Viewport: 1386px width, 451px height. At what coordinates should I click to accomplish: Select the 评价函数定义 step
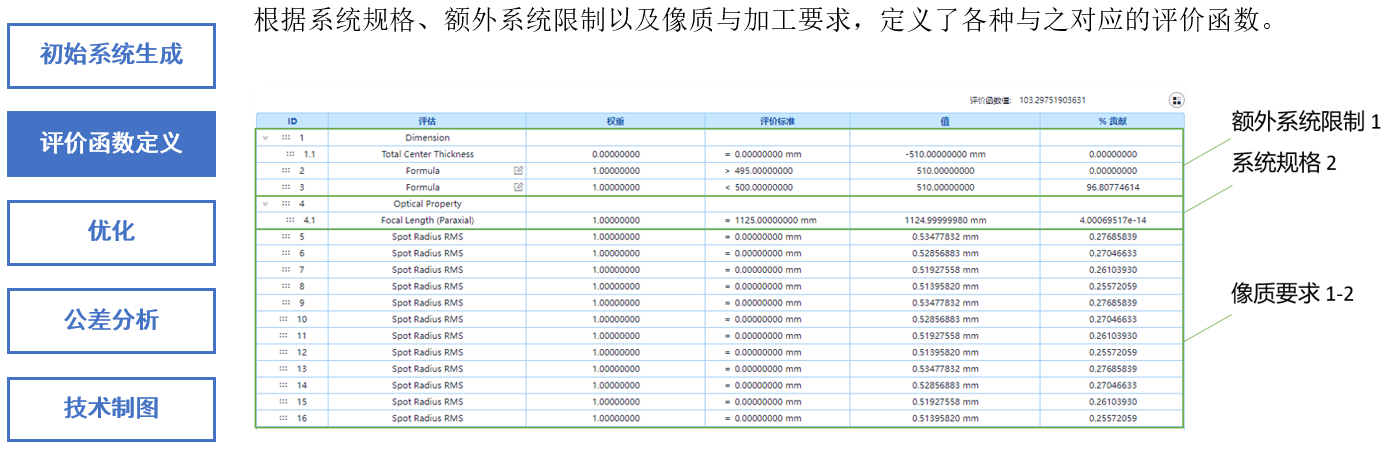(111, 143)
